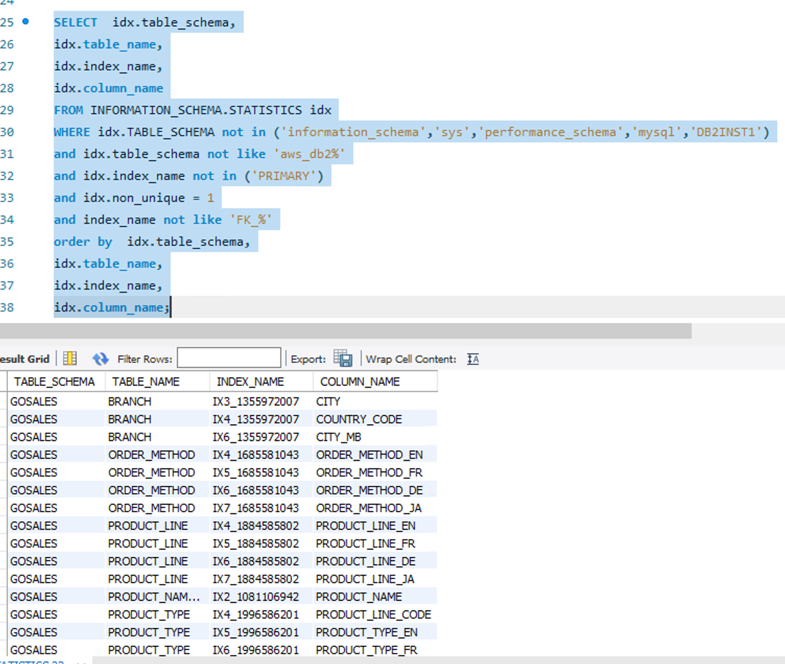Click the result grid view icon
Screen dimensions: 785x664
(x=70, y=358)
